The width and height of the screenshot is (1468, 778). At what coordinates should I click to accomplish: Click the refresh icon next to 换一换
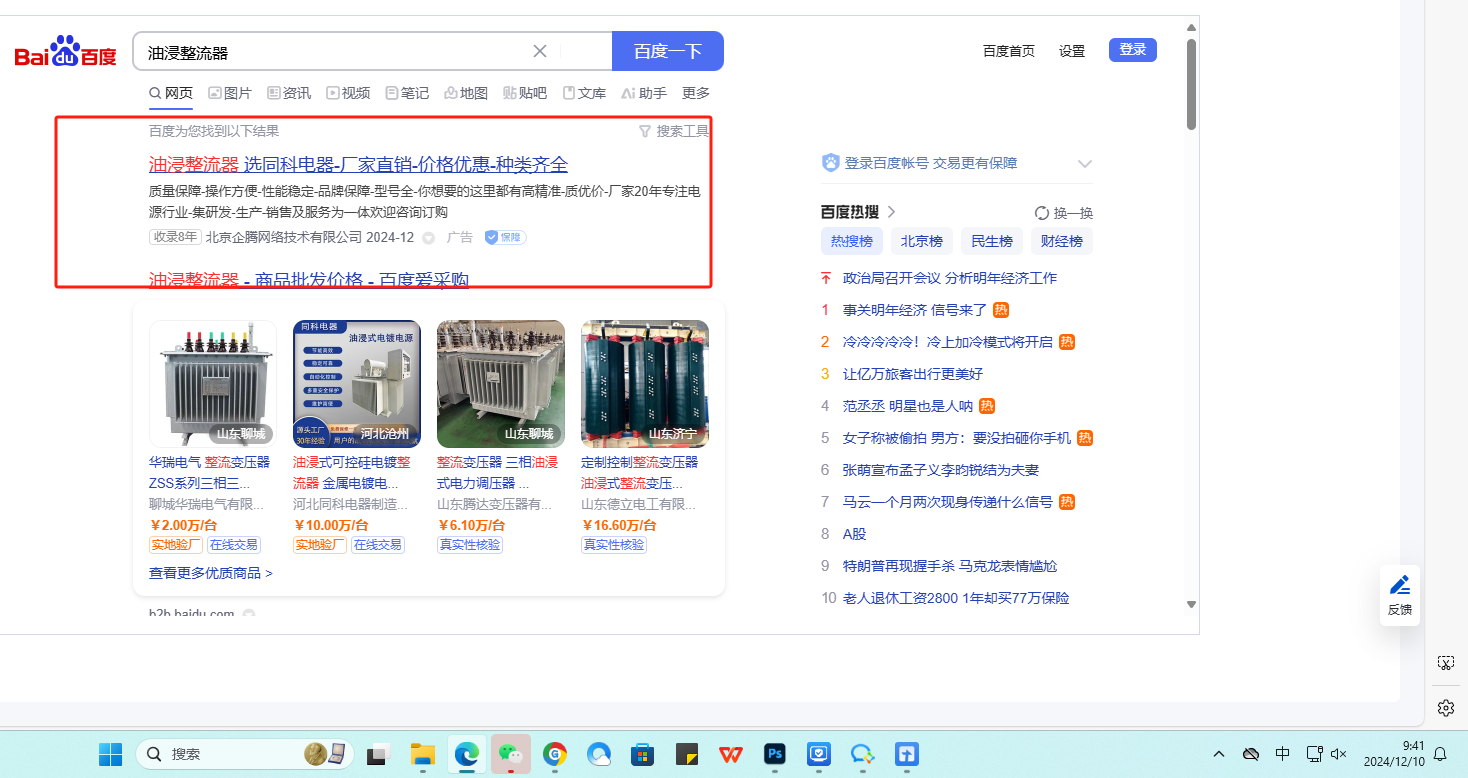tap(1041, 213)
